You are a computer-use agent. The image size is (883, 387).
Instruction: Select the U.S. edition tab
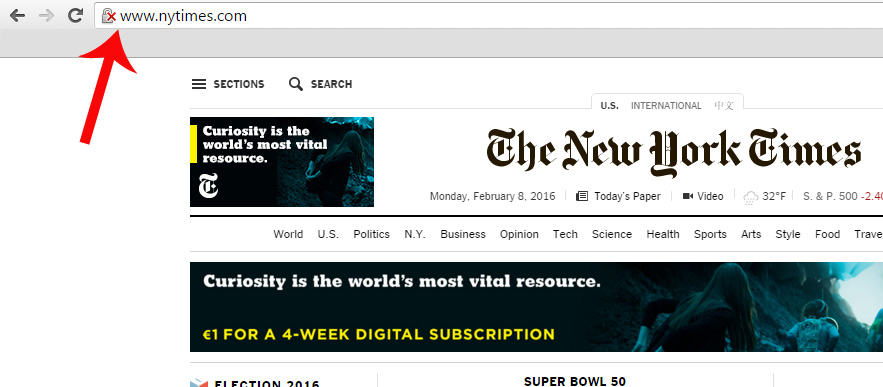click(609, 105)
